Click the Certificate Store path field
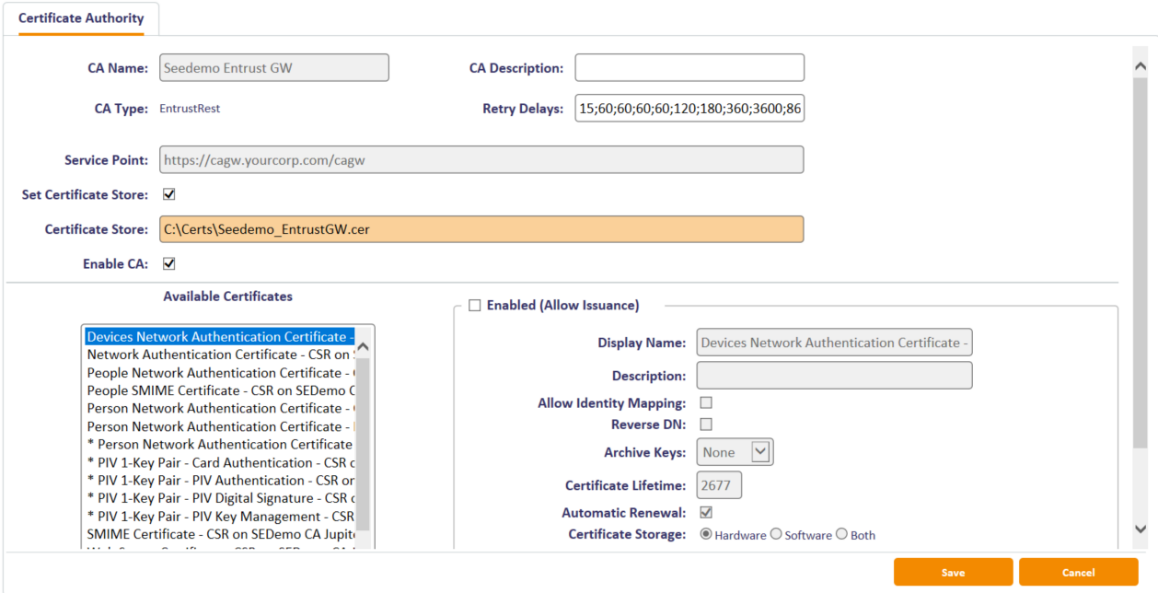 481,229
